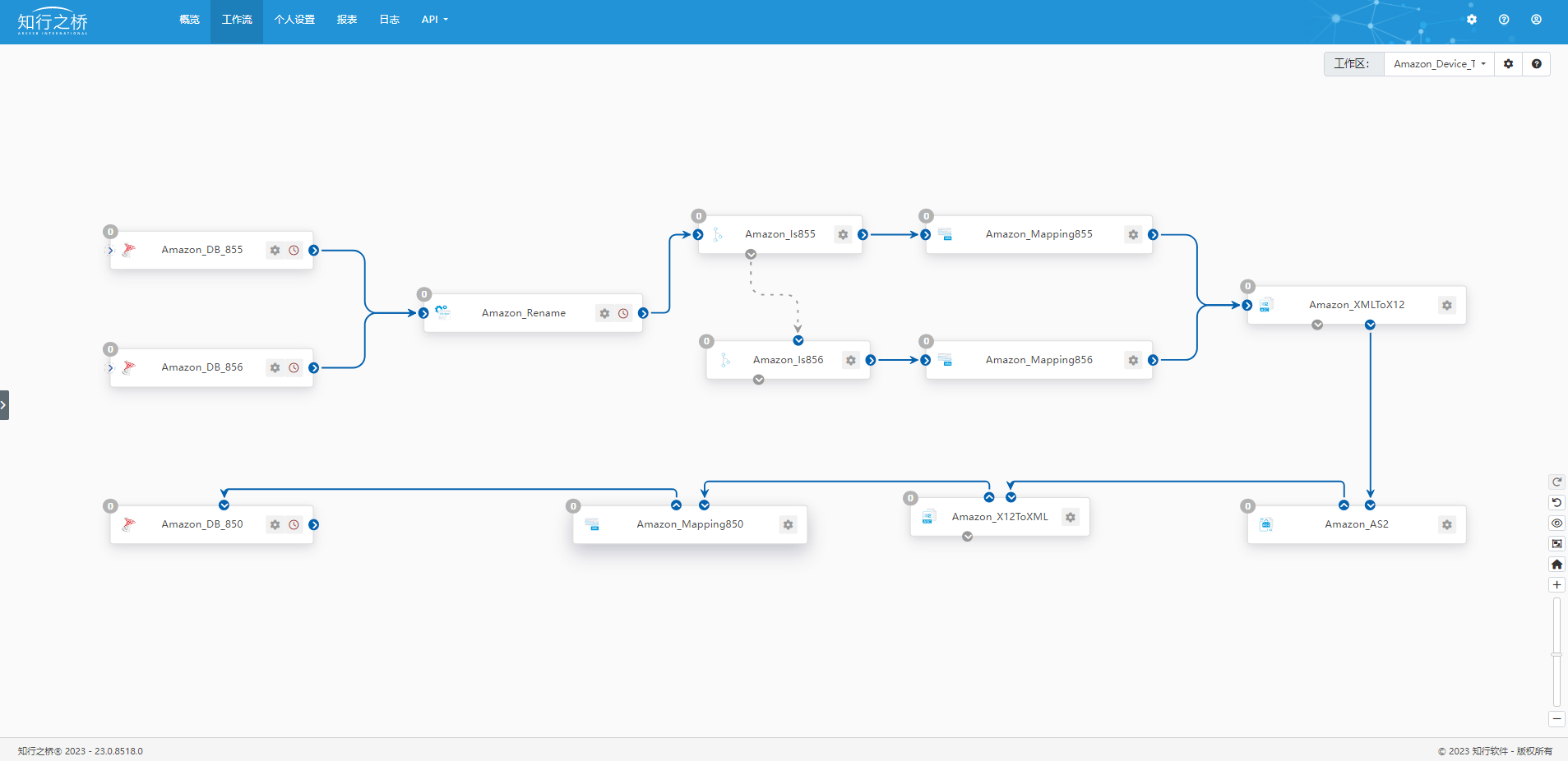This screenshot has width=1568, height=761.
Task: Select the Amazon_Mapping850 connector
Action: point(689,524)
